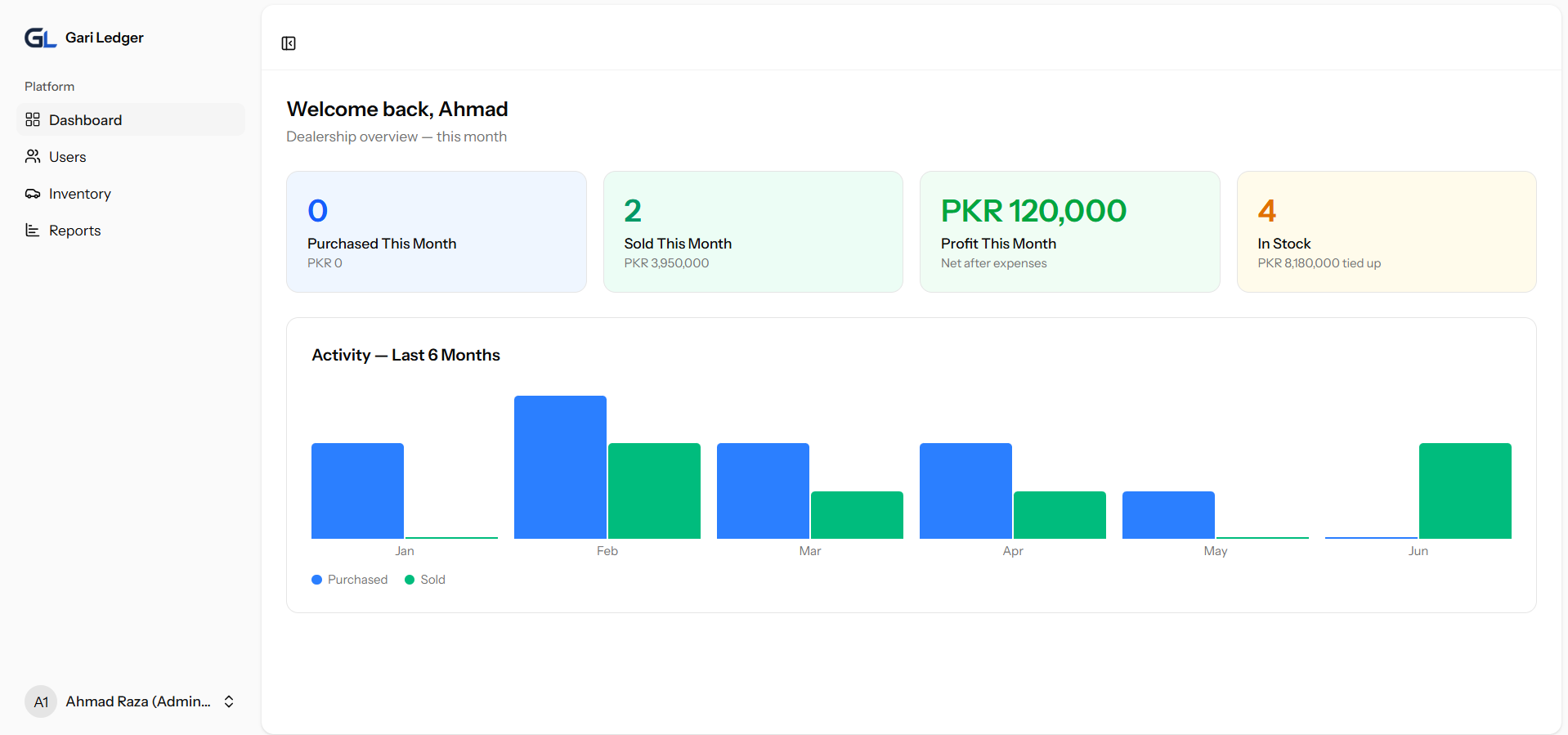Click the PKR 120,000 profit value
This screenshot has height=735, width=1568.
(x=1033, y=211)
